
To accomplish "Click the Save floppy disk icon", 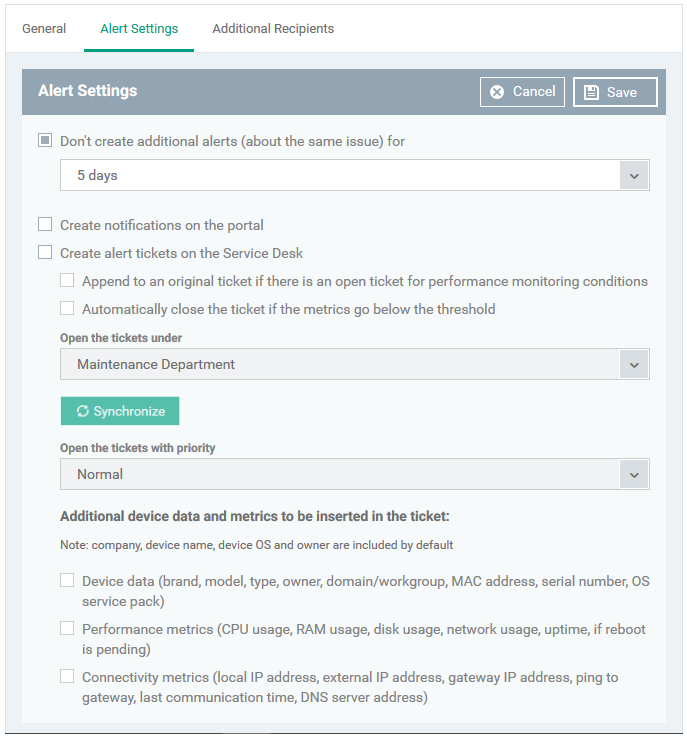I will pyautogui.click(x=591, y=92).
